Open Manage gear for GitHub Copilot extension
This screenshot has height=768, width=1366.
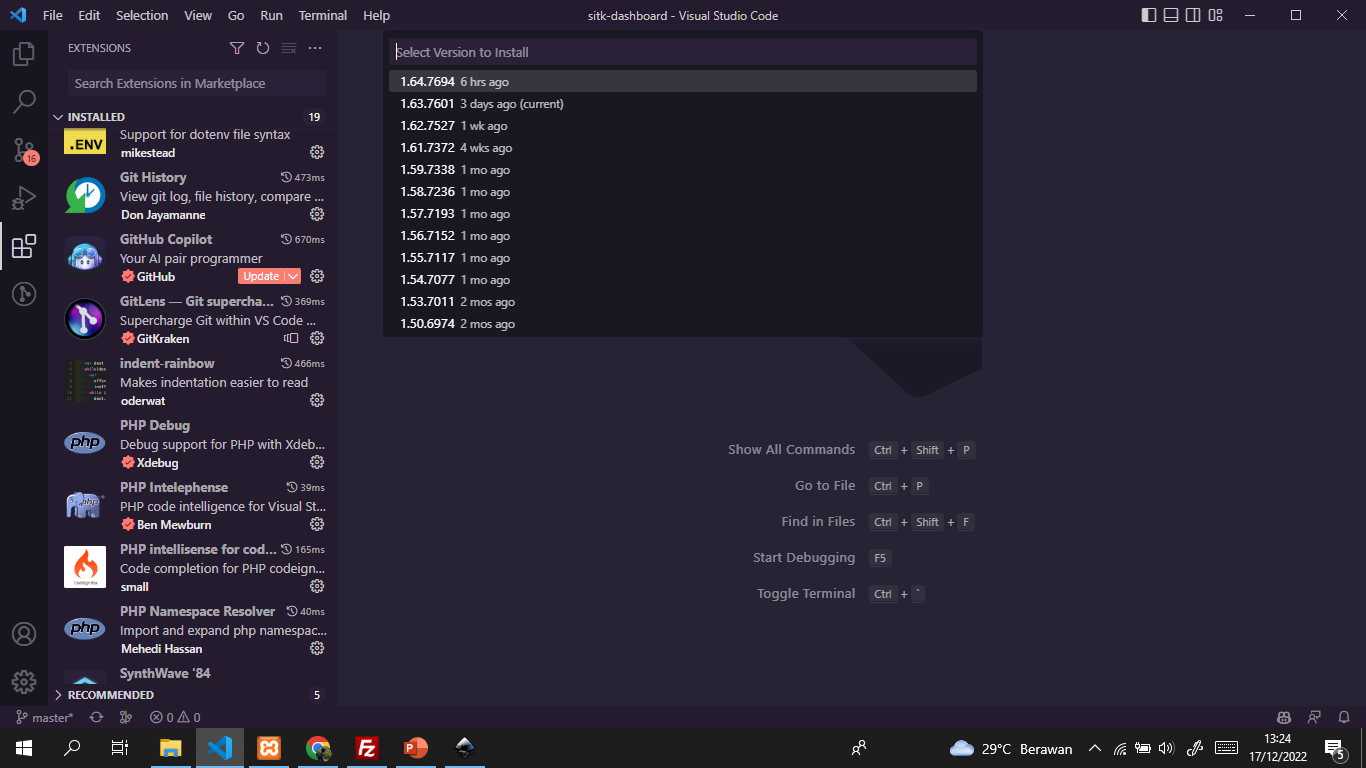pos(317,276)
